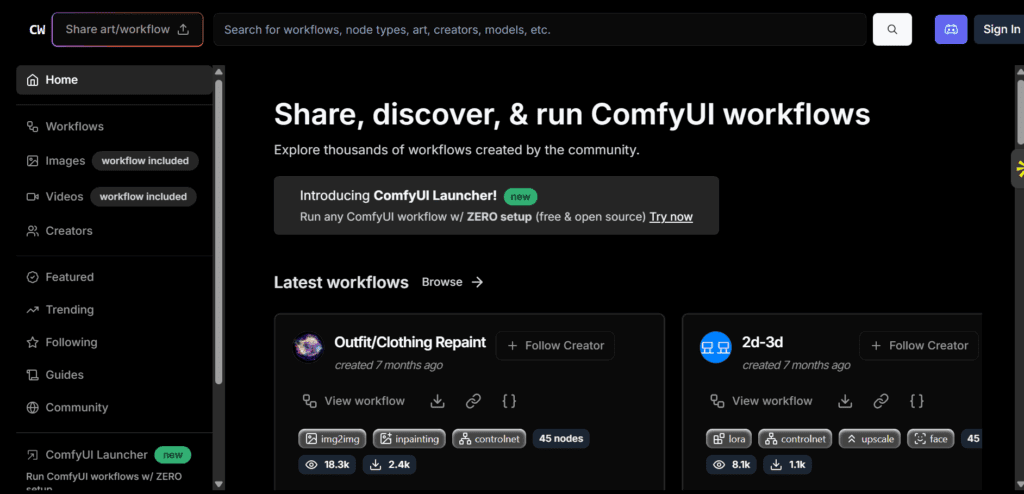Copy link for Outfit/Clothing Repaint workflow
Screen dimensions: 1024x494
click(x=473, y=401)
